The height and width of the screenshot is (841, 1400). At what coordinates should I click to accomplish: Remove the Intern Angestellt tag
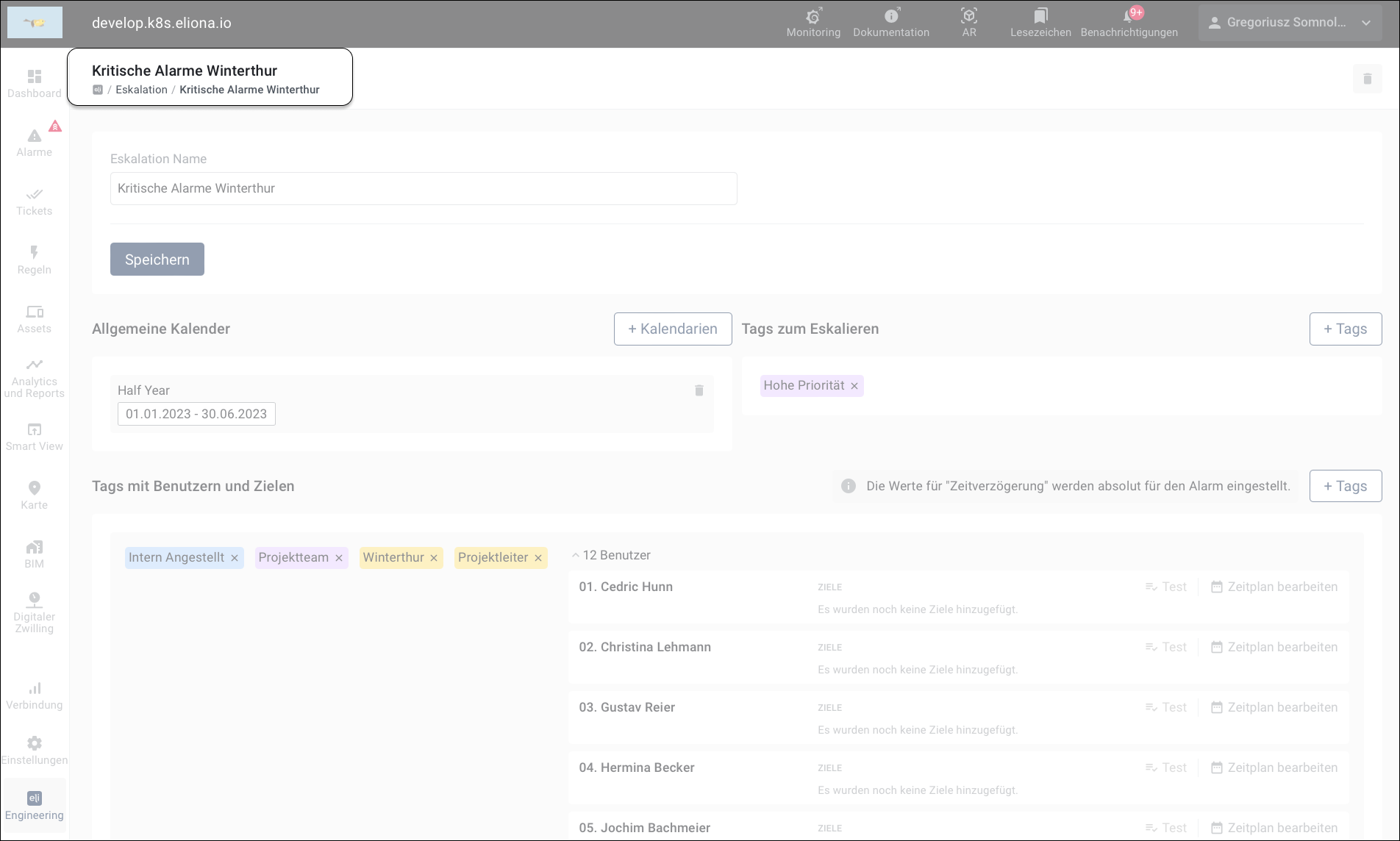click(x=235, y=558)
